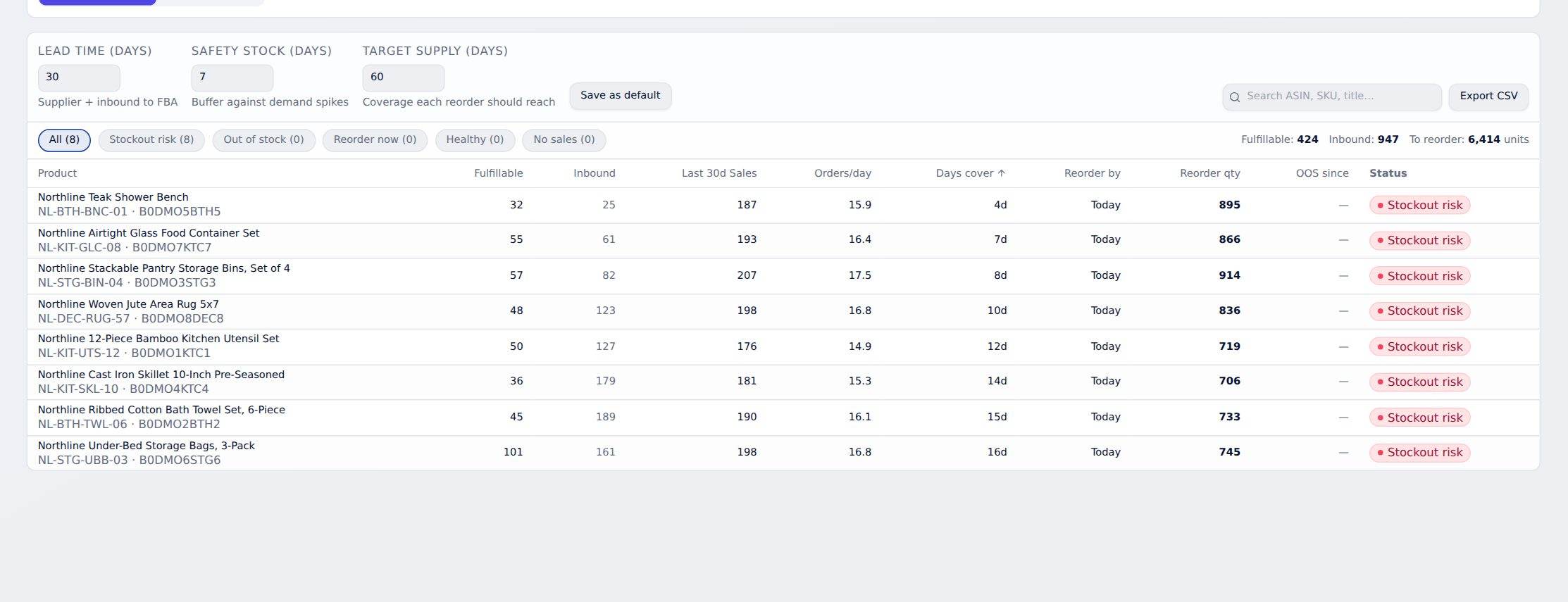This screenshot has width=1568, height=602.
Task: Click reorder qty 914 cell
Action: (x=1229, y=275)
